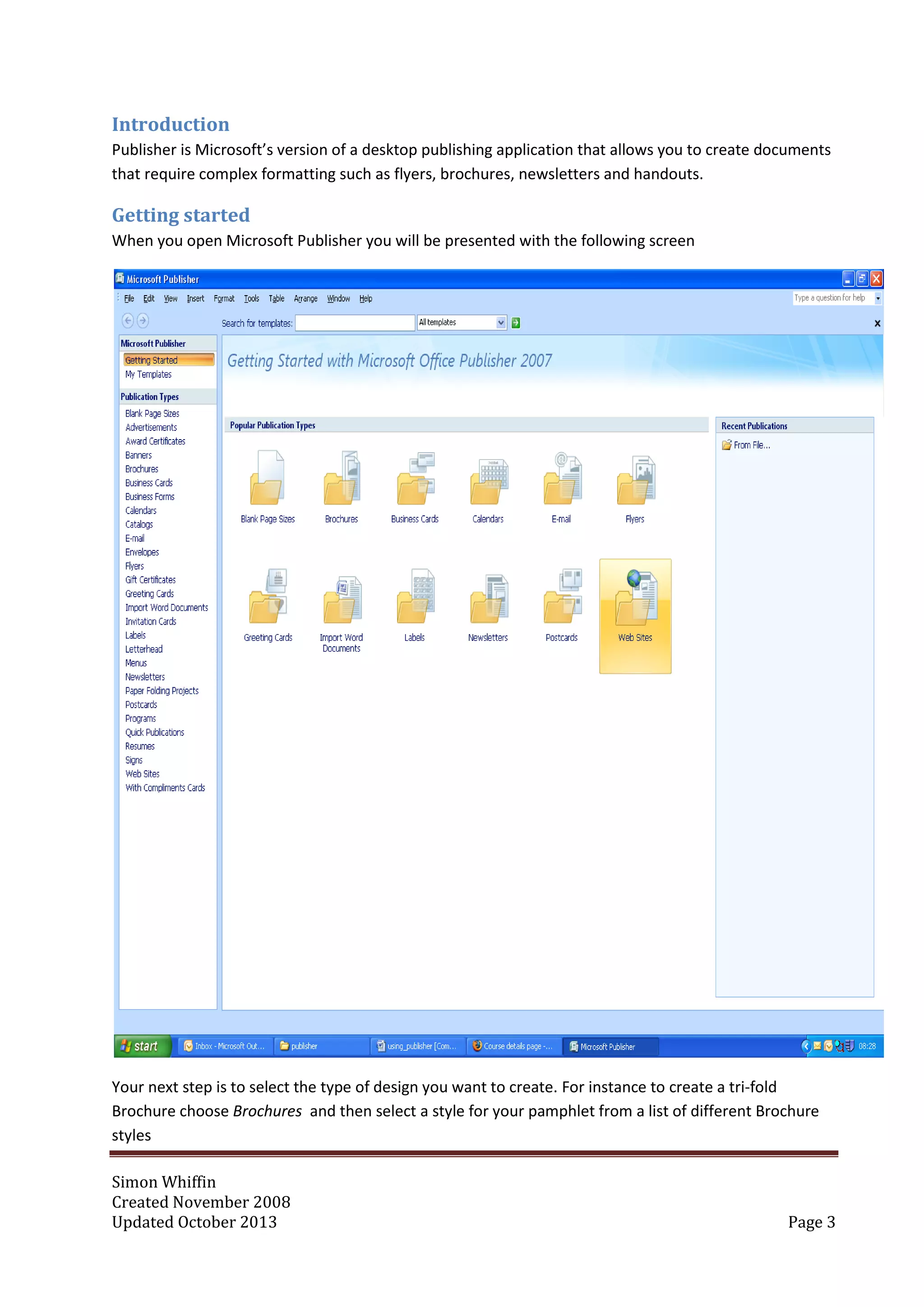The image size is (924, 1307).
Task: Click the Search for templates field
Action: coord(355,323)
